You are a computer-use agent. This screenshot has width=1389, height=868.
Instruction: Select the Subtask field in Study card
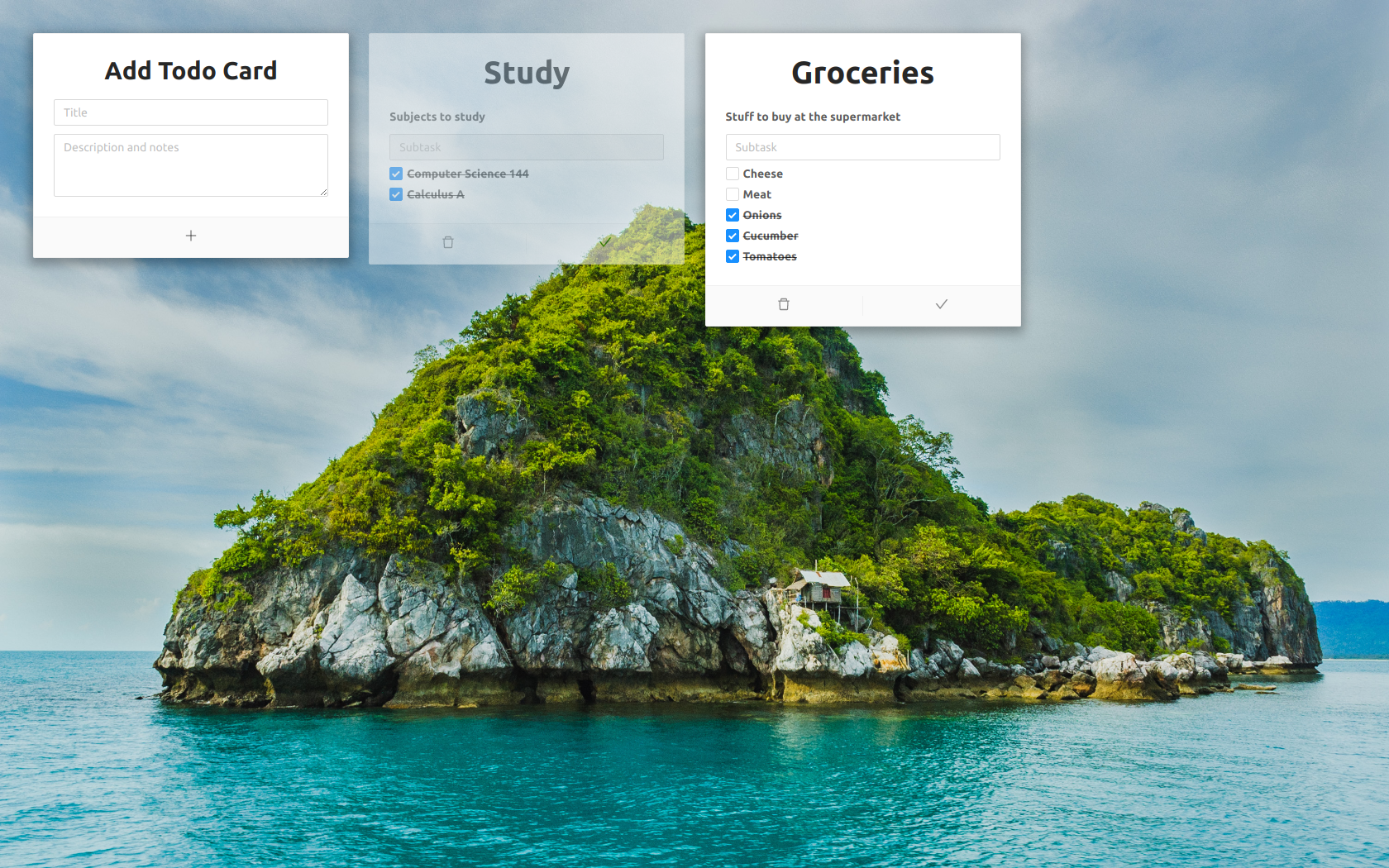[527, 147]
